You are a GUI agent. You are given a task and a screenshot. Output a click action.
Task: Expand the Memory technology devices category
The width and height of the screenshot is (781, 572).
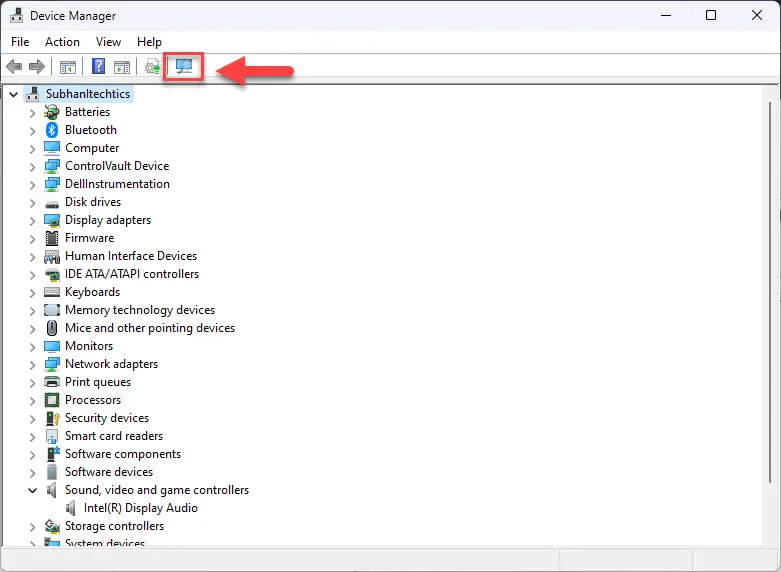point(32,311)
